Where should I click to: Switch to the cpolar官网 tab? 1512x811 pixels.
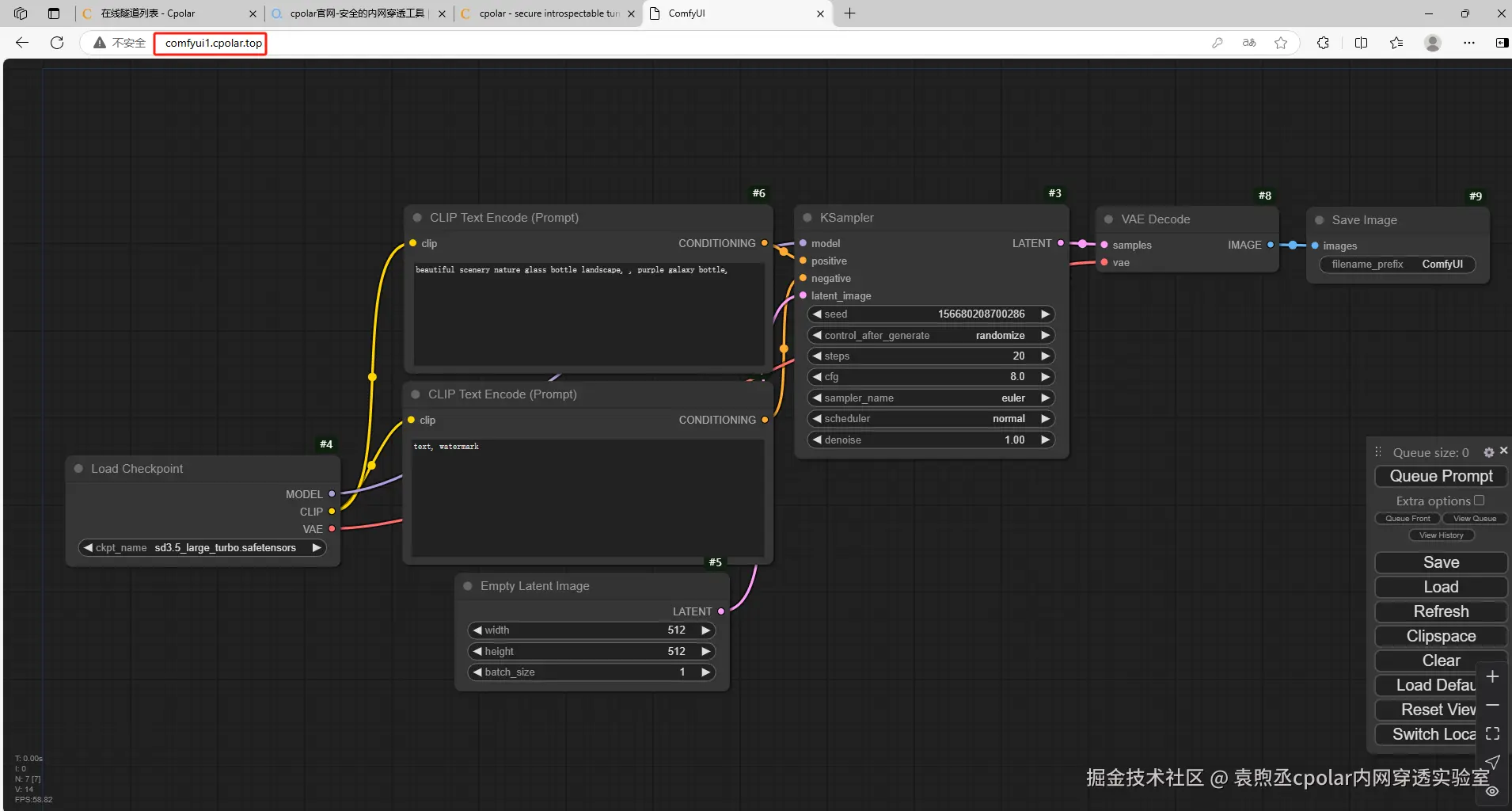pos(358,13)
